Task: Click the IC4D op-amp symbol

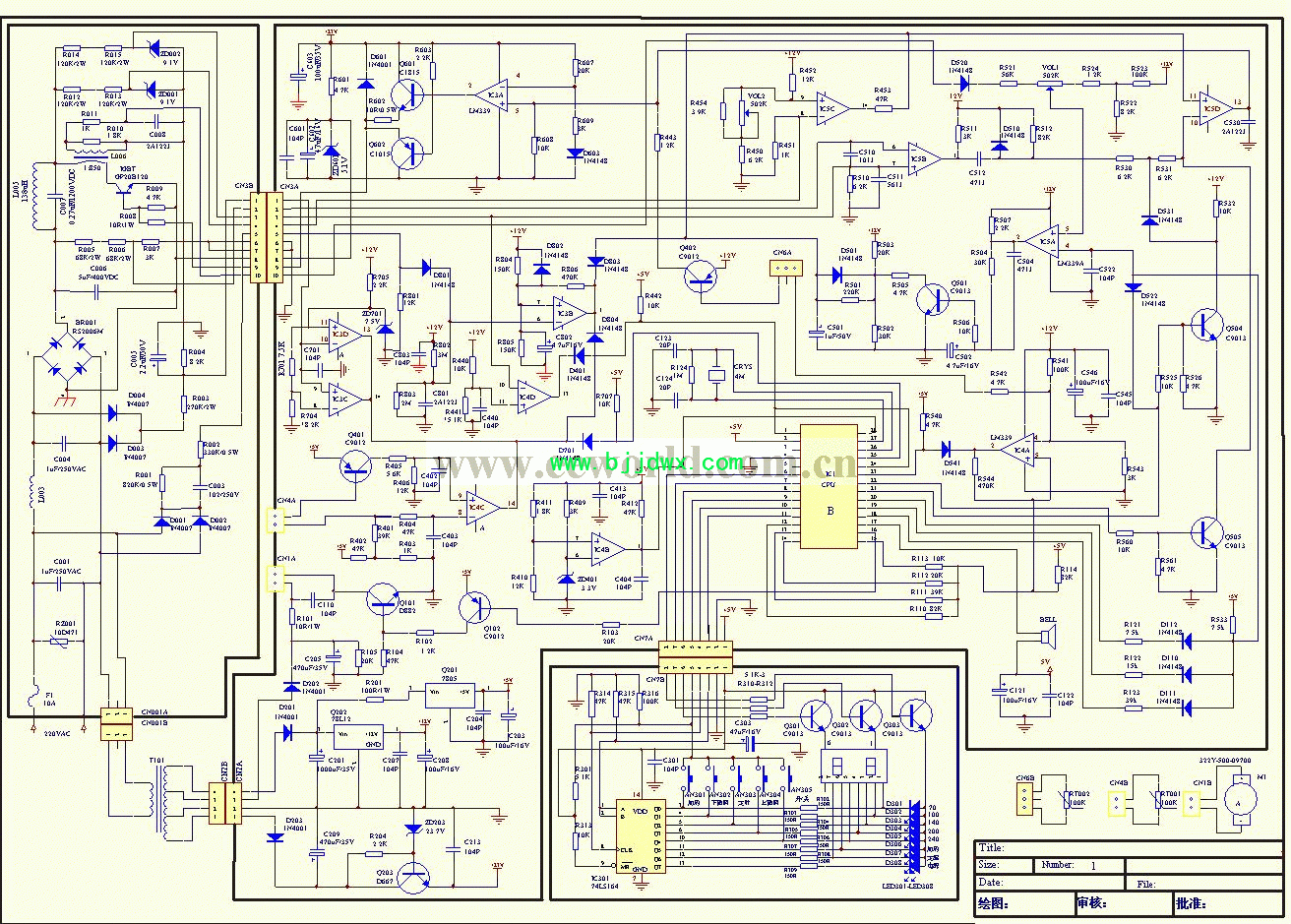Action: 532,397
